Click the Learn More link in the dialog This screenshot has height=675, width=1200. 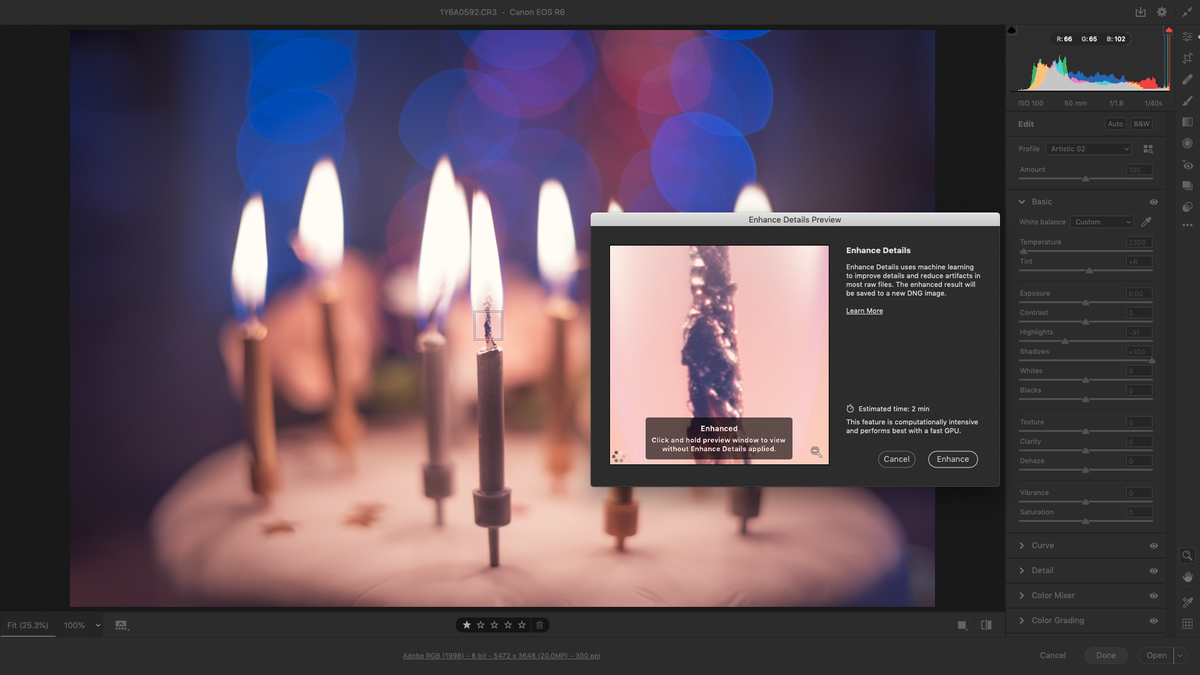[864, 310]
